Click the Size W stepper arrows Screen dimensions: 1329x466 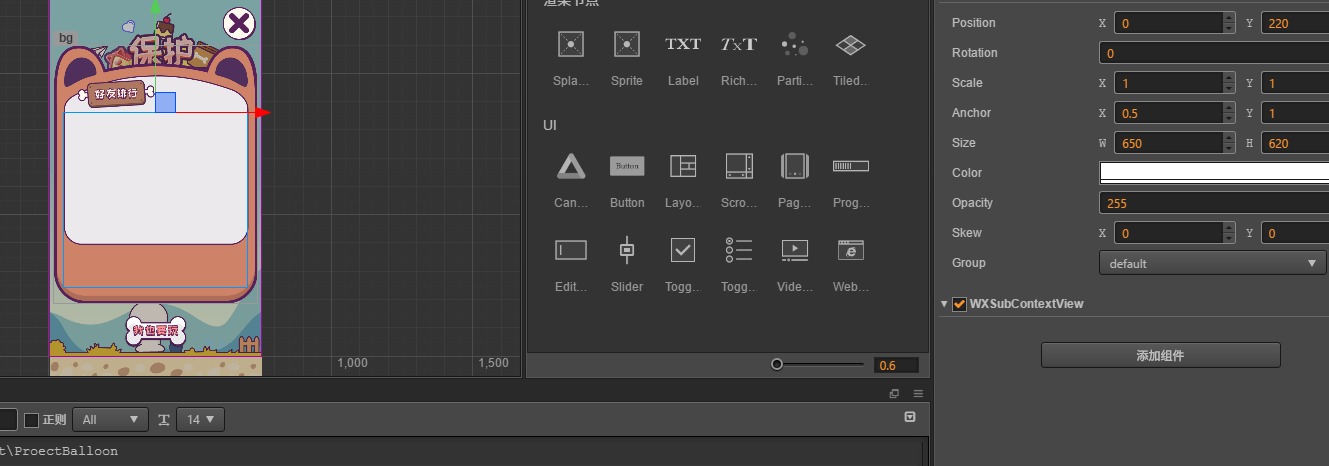tap(1228, 143)
